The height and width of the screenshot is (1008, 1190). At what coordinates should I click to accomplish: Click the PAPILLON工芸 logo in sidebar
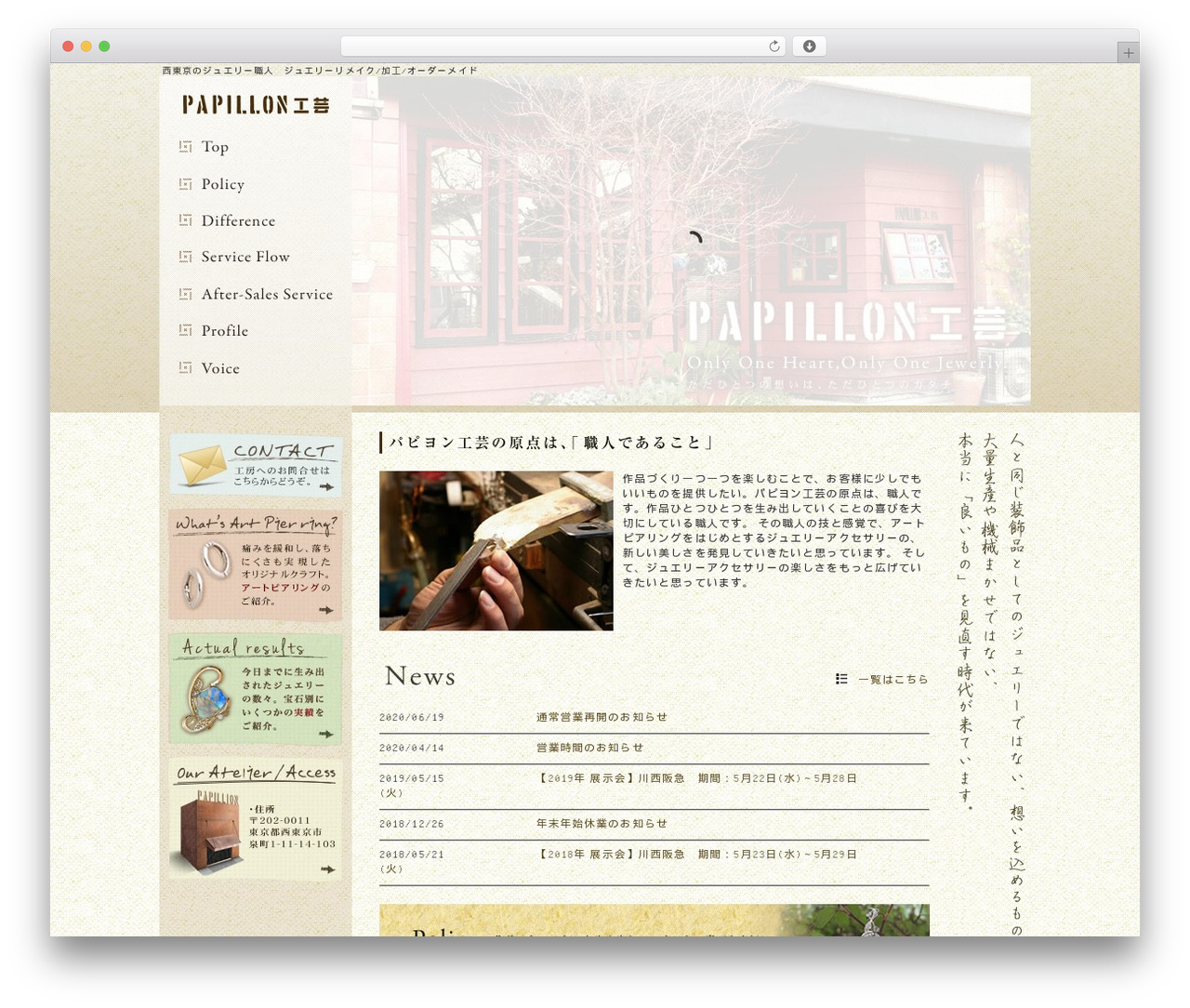point(256,104)
